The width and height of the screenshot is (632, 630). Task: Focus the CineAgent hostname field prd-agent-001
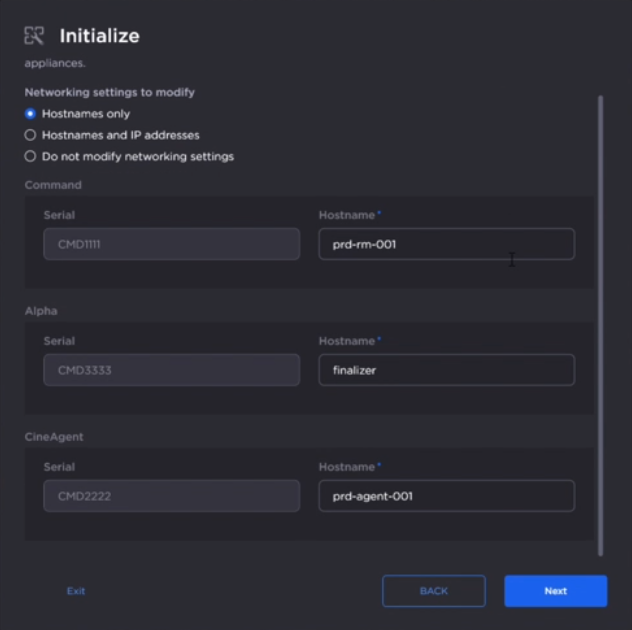(x=447, y=496)
